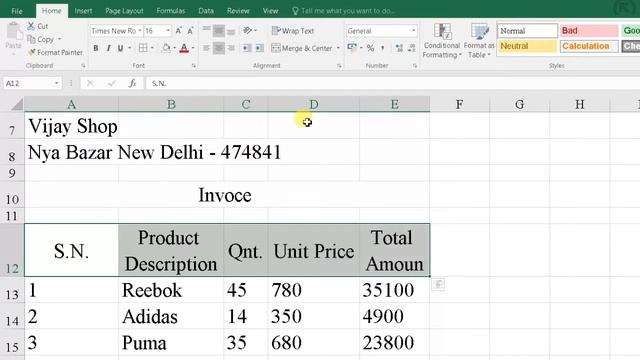This screenshot has width=640, height=360.
Task: Switch to the Formulas tab
Action: (171, 11)
